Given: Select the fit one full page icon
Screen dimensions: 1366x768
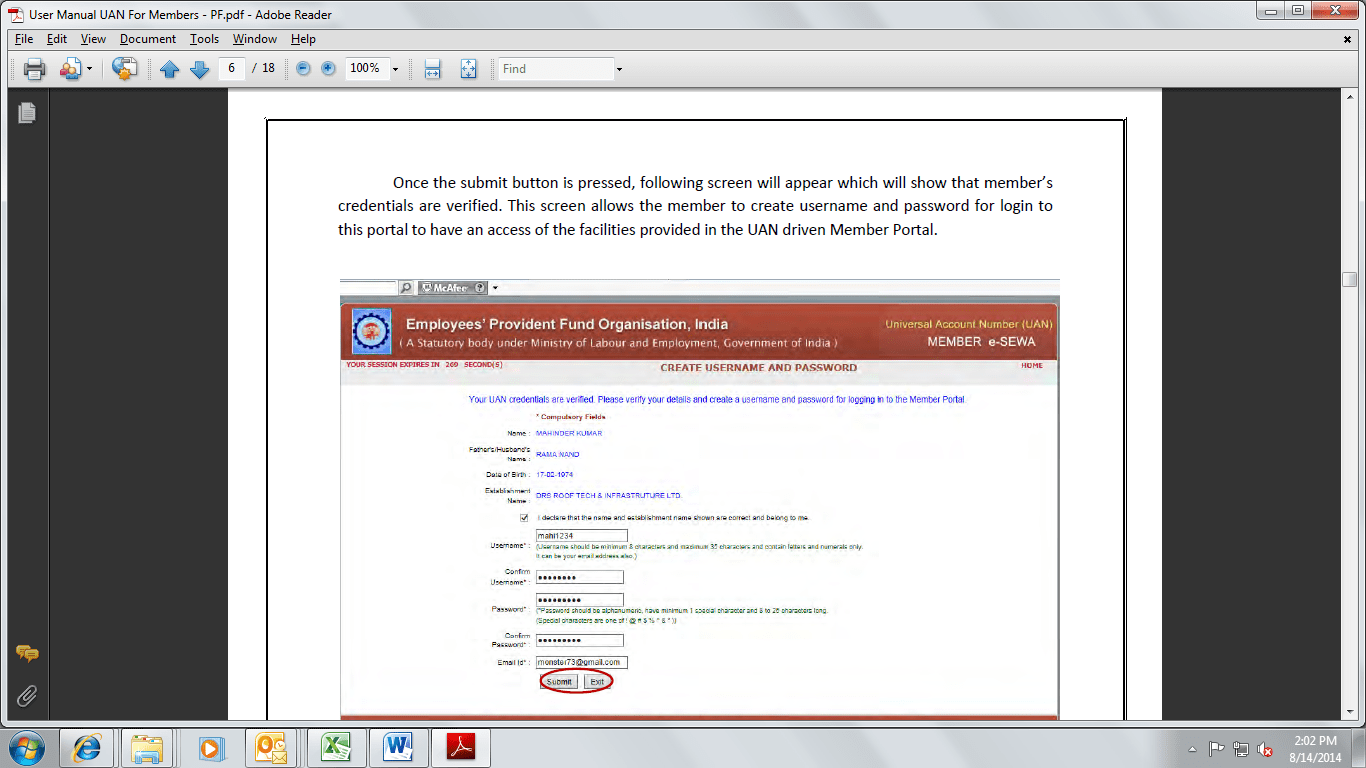Looking at the screenshot, I should point(468,69).
